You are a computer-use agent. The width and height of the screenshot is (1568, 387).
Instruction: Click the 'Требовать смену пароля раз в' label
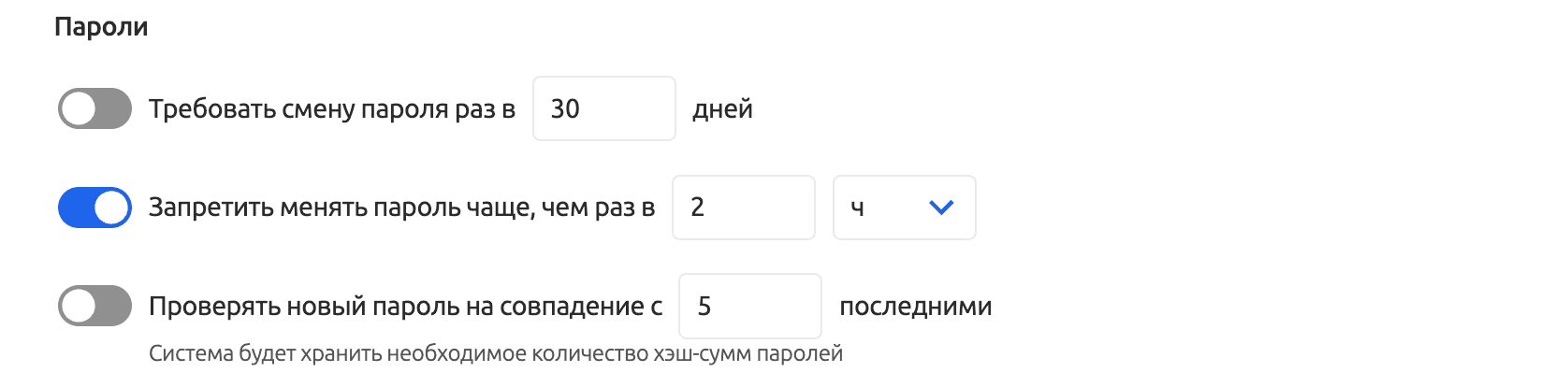coord(332,109)
